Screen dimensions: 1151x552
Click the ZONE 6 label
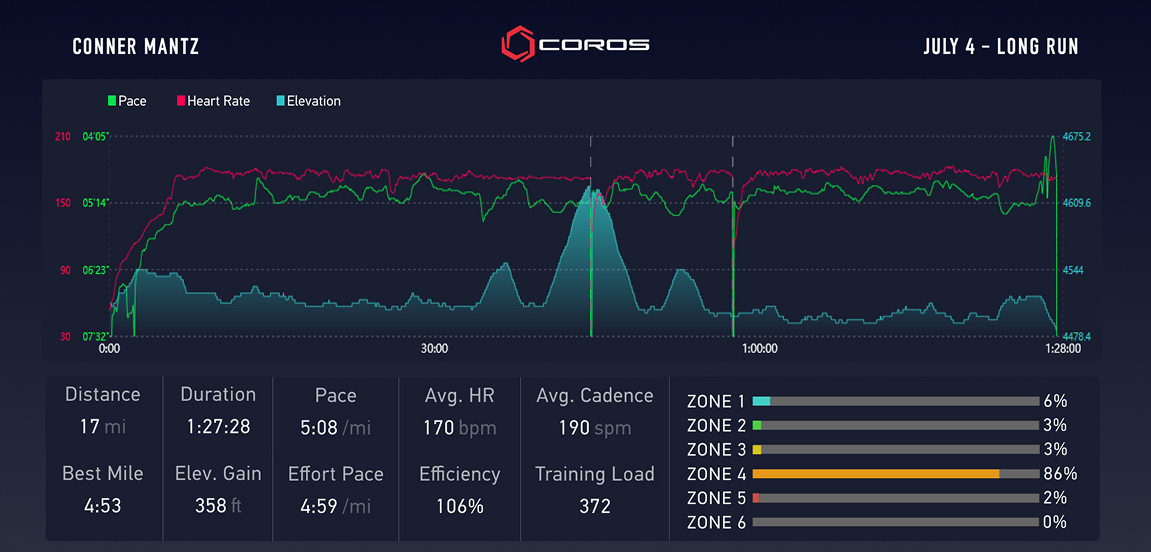[x=716, y=523]
